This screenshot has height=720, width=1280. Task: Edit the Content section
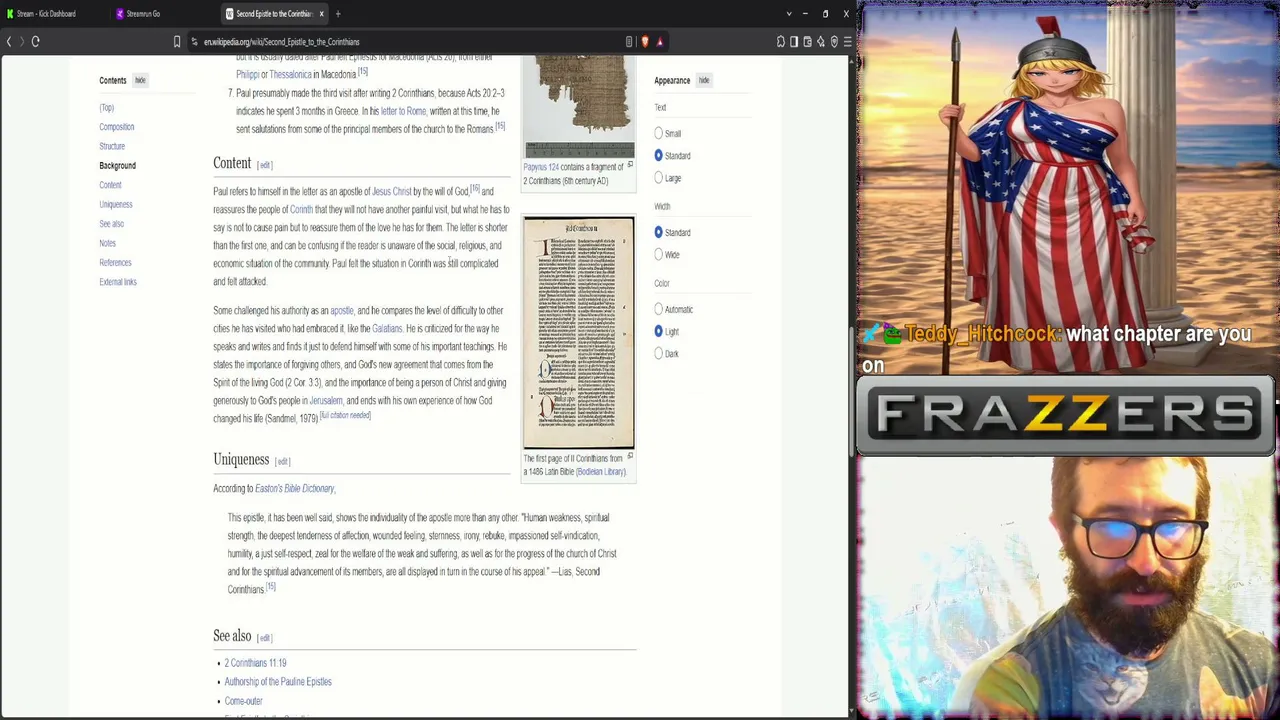[x=265, y=165]
